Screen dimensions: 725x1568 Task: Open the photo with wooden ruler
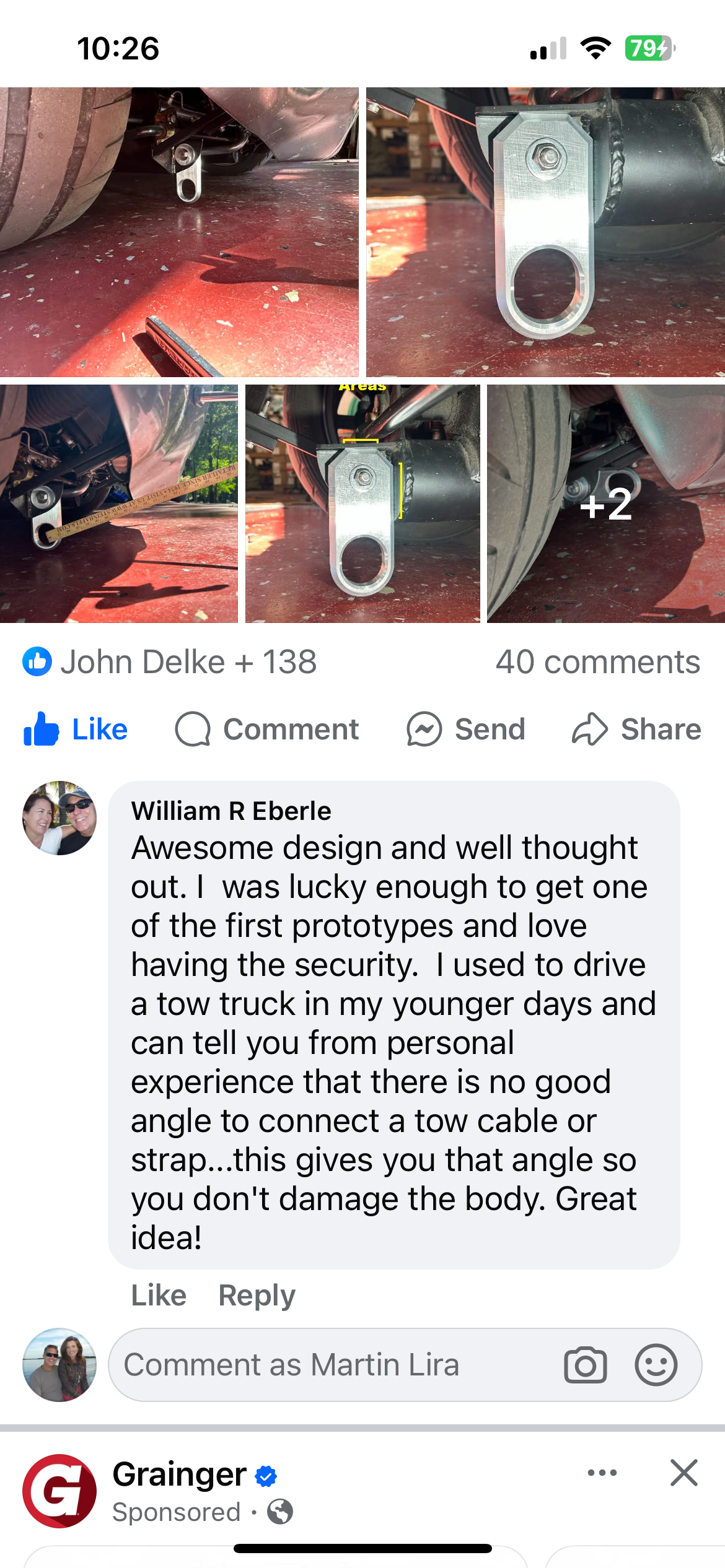click(x=119, y=503)
